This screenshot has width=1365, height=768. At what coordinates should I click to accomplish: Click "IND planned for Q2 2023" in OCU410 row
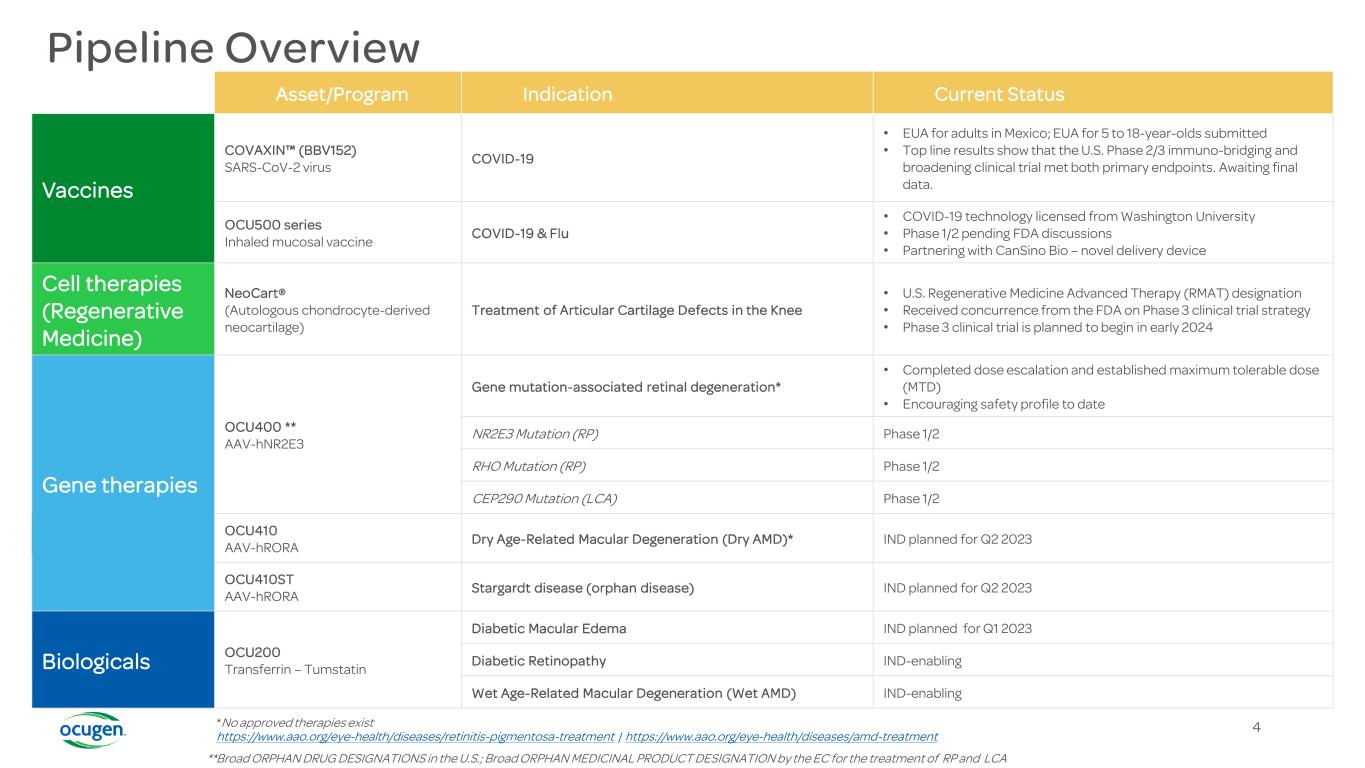[958, 539]
